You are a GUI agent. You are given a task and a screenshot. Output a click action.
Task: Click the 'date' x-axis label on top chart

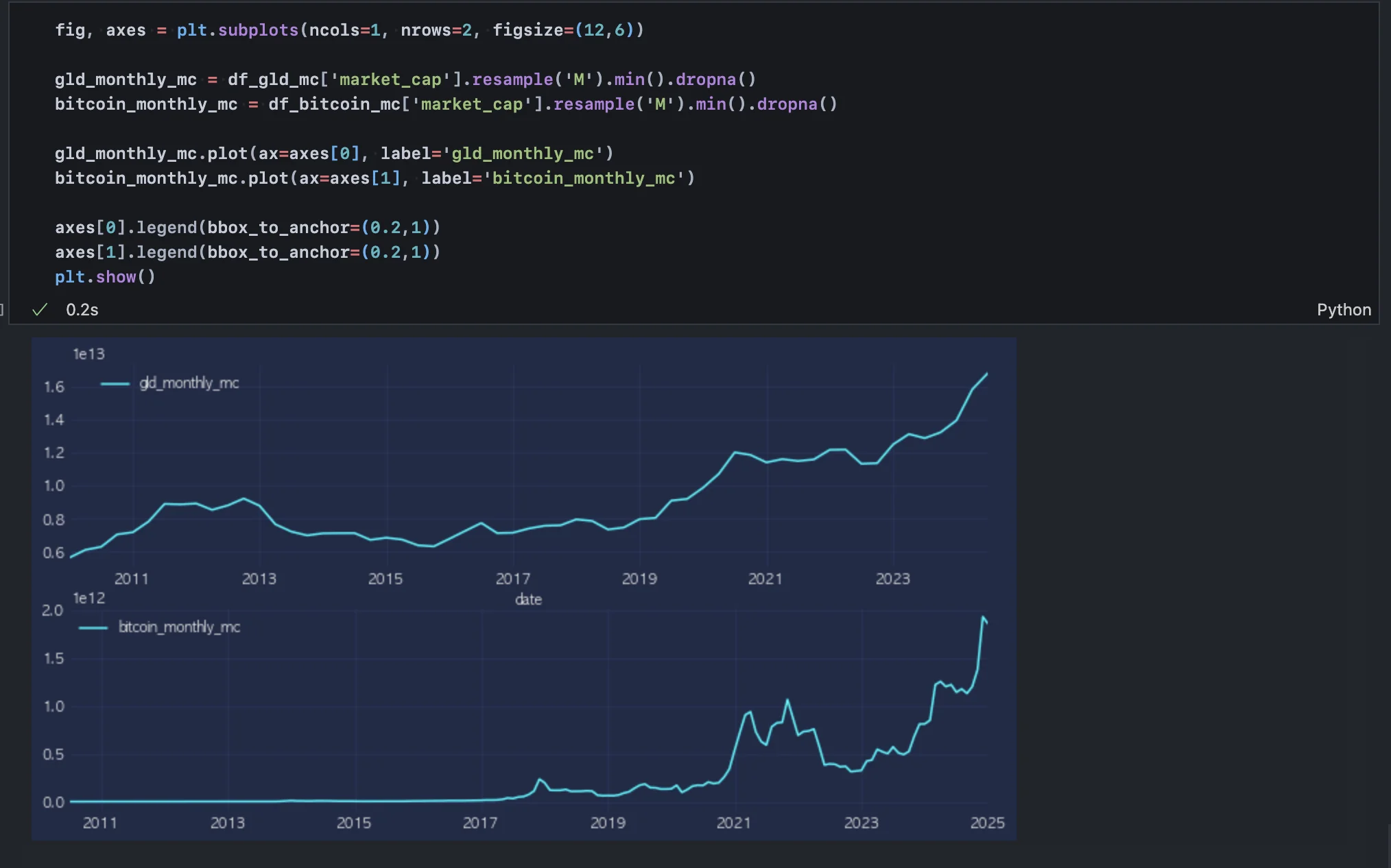pyautogui.click(x=528, y=600)
